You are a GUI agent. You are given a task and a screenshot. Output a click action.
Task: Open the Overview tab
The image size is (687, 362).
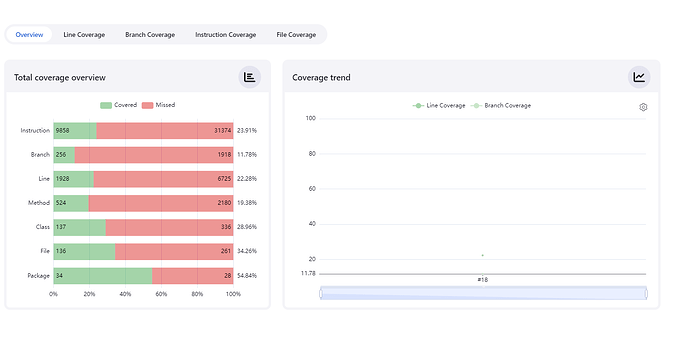[x=29, y=35]
